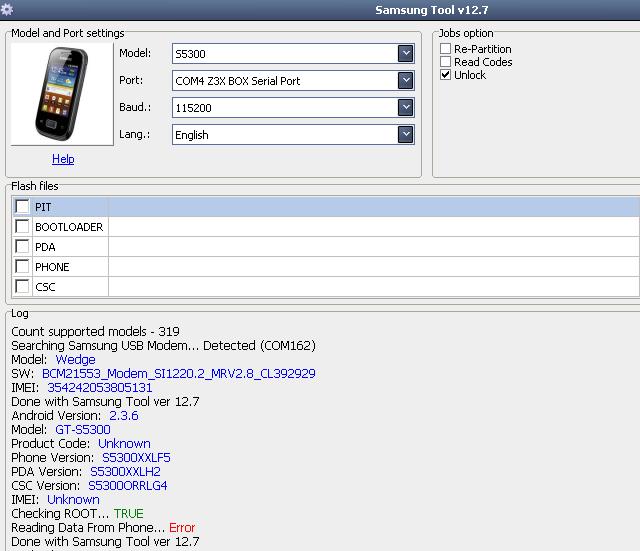This screenshot has height=551, width=640.
Task: Tick the Read Codes checkbox
Action: point(445,62)
